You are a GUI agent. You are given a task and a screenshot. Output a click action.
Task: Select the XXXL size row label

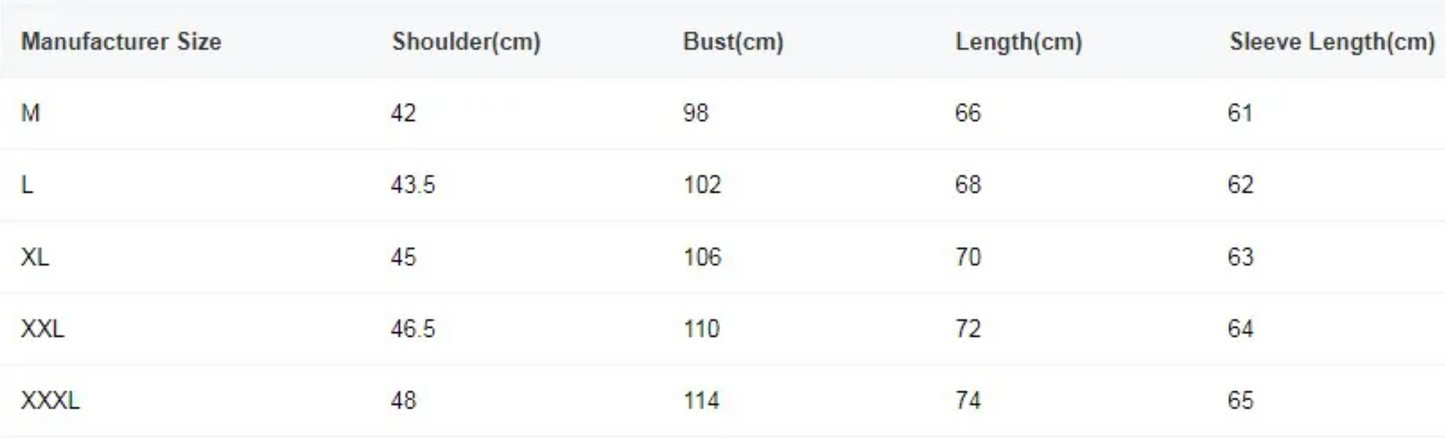point(50,401)
